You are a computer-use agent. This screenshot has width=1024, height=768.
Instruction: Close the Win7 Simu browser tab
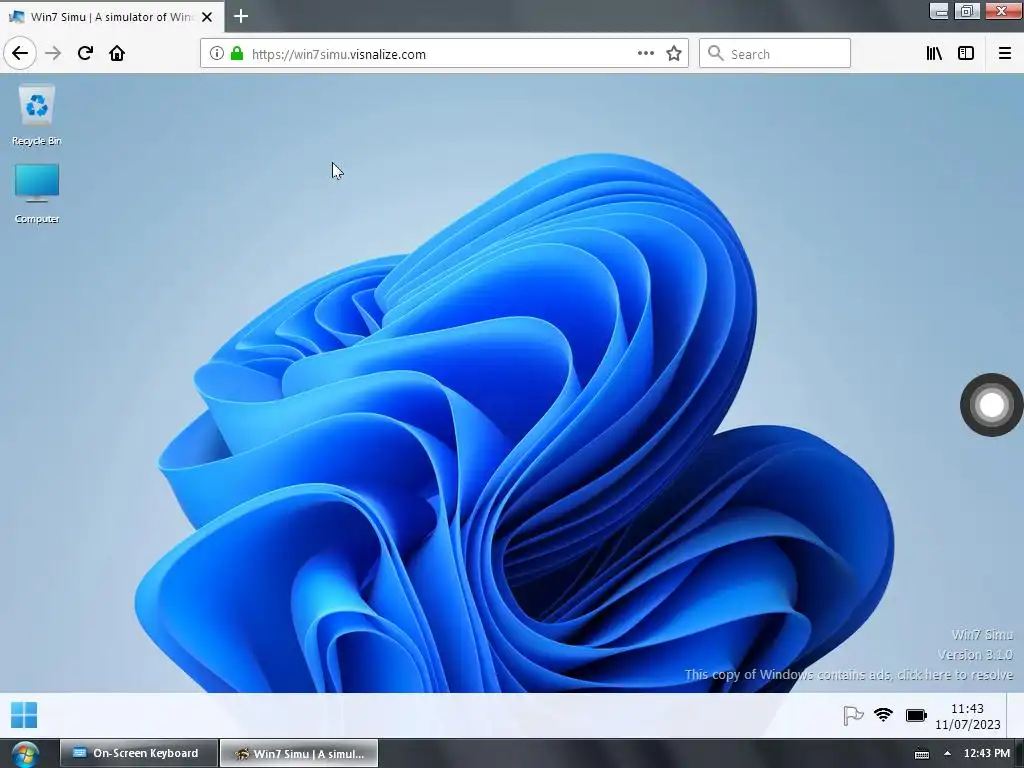pos(207,17)
